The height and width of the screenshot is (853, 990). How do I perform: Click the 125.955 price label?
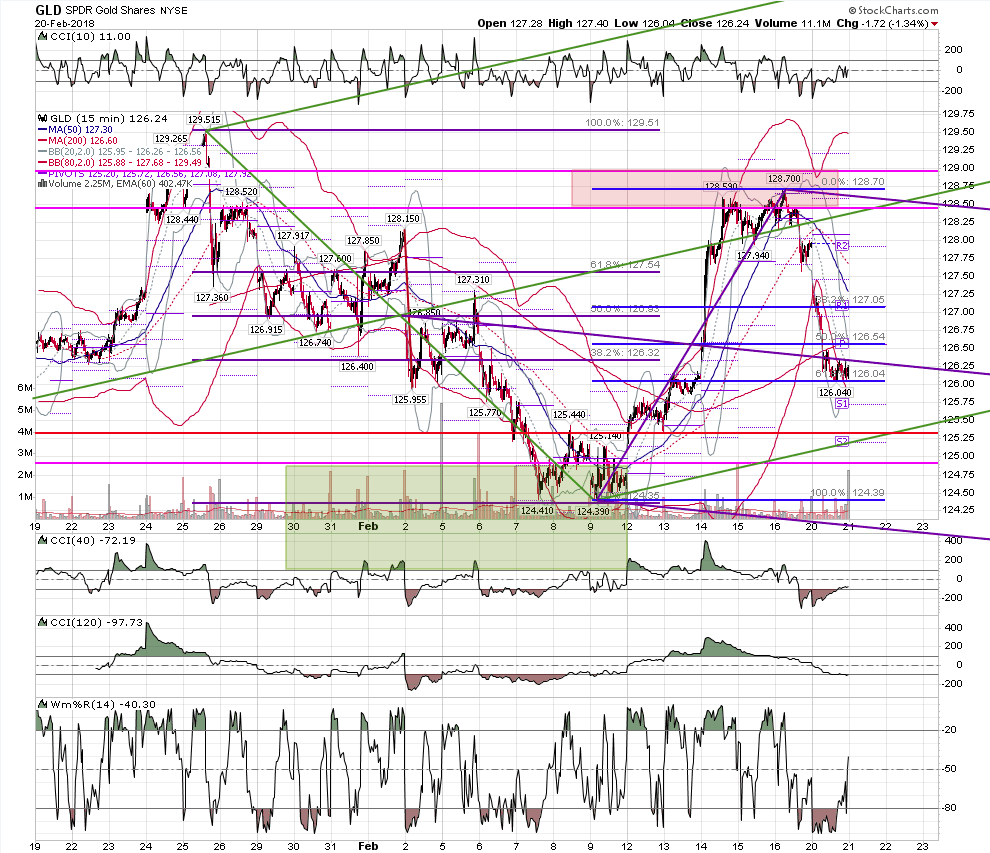coord(410,400)
